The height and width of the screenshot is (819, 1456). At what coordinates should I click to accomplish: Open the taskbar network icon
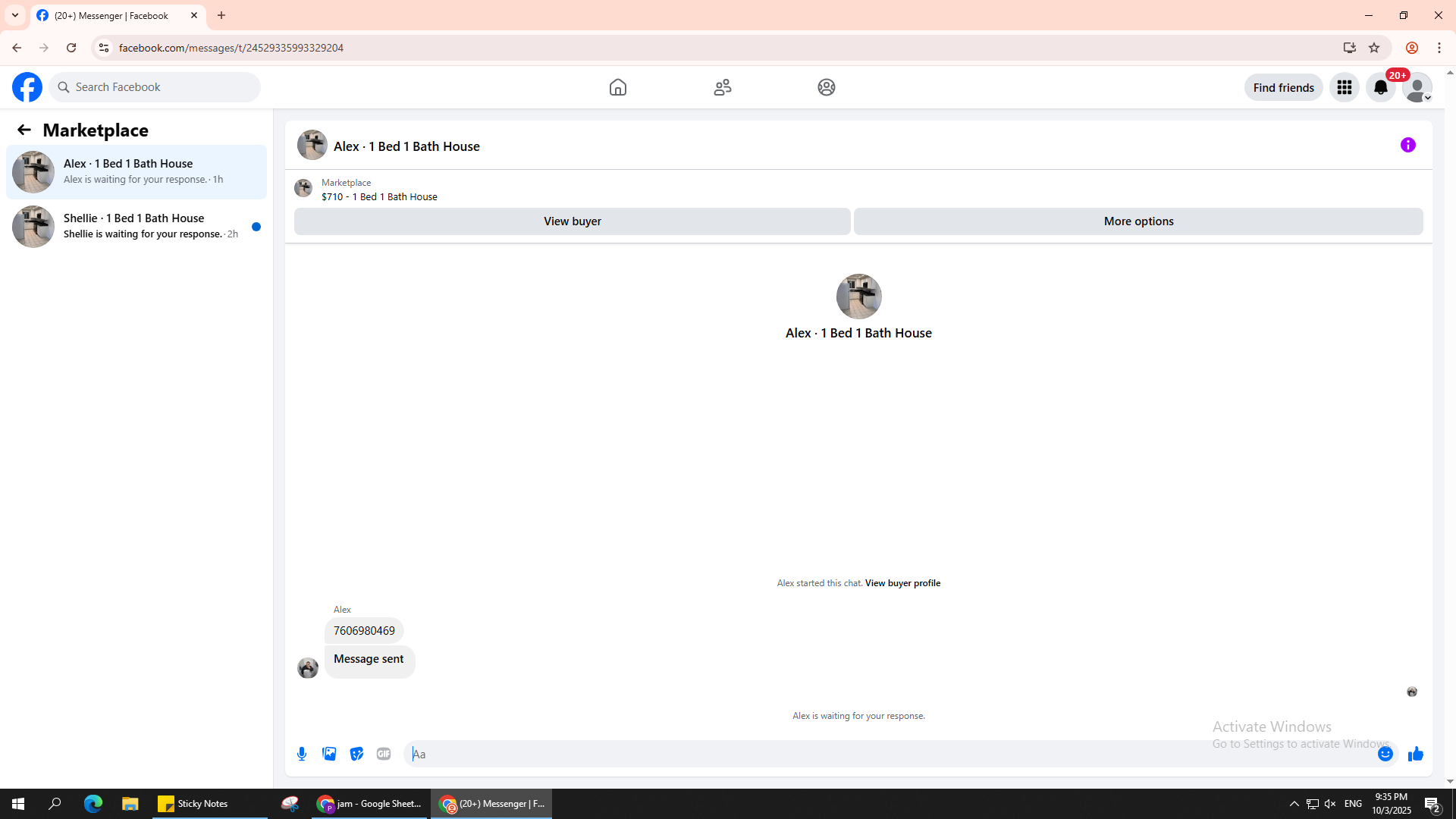pyautogui.click(x=1313, y=804)
